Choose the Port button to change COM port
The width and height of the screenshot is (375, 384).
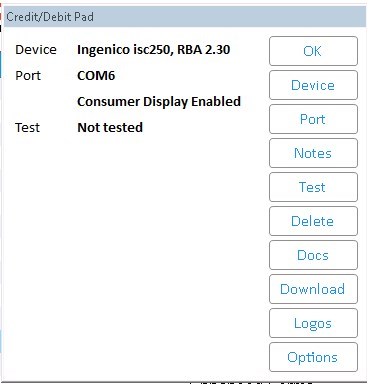click(313, 119)
